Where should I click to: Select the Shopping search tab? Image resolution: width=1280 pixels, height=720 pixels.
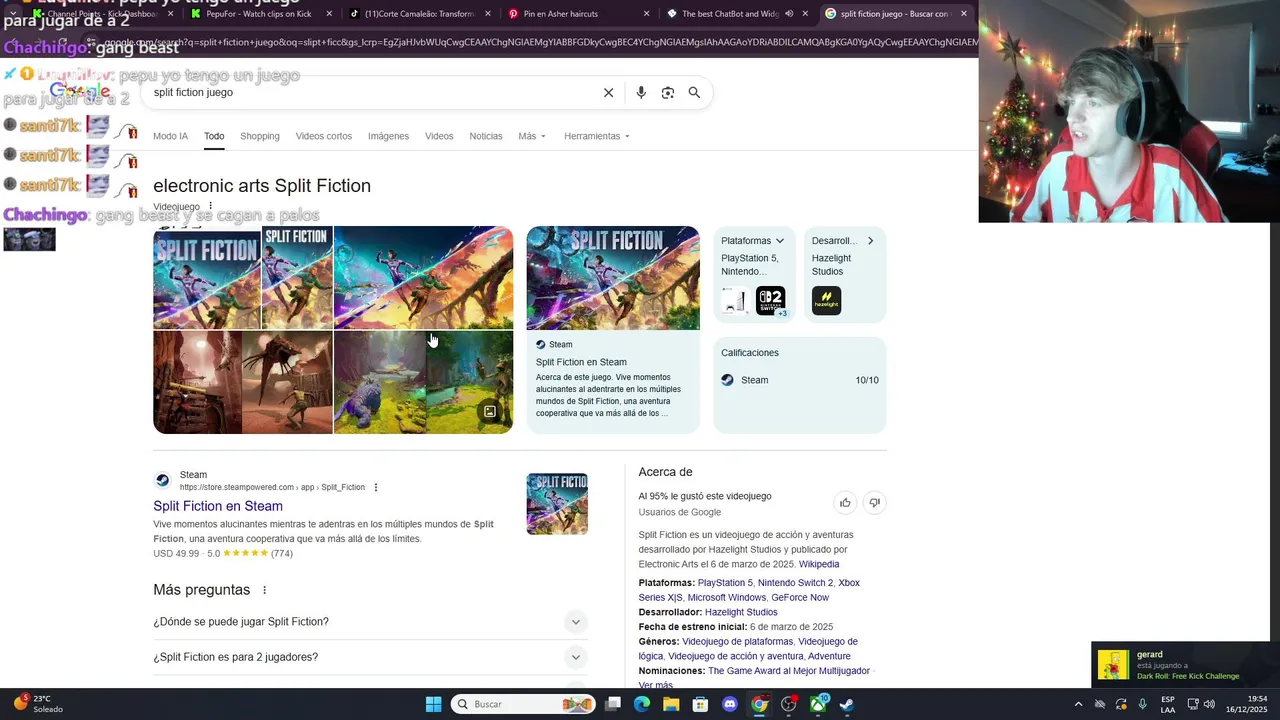(x=260, y=136)
